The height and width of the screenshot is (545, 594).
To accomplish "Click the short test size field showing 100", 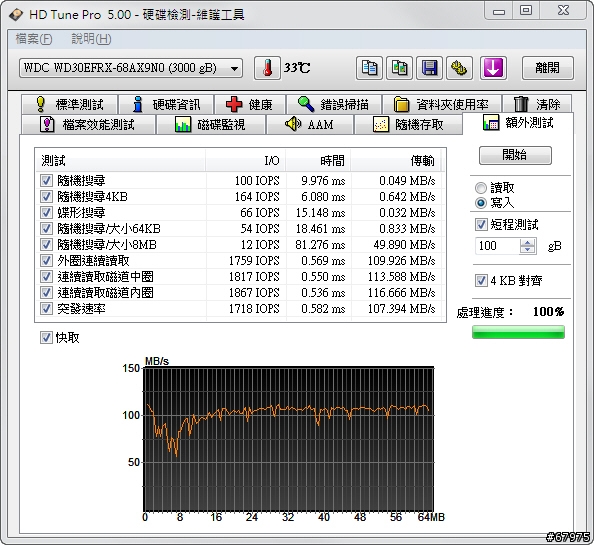I will [497, 246].
